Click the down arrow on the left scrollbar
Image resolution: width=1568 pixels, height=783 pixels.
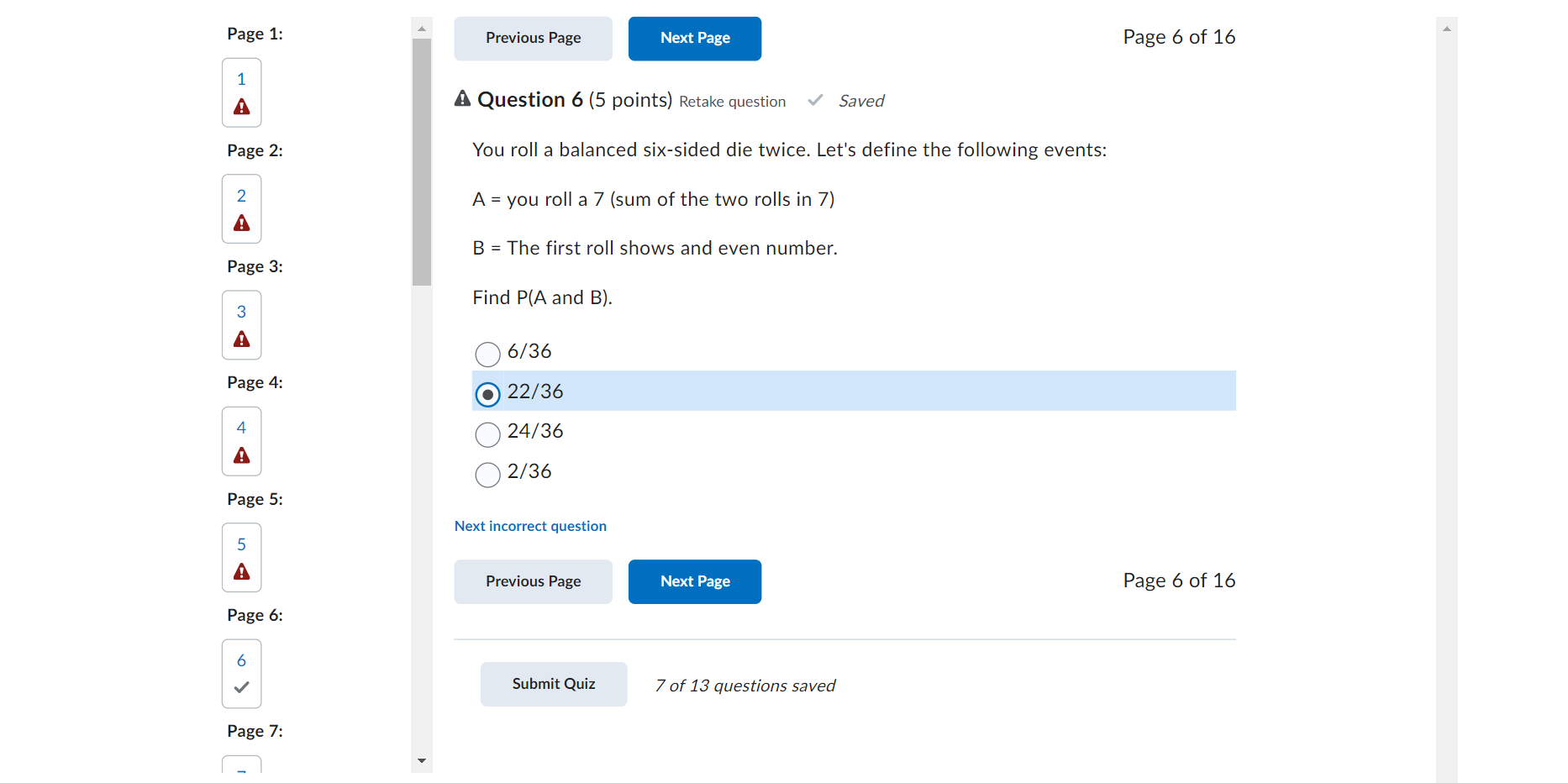421,760
